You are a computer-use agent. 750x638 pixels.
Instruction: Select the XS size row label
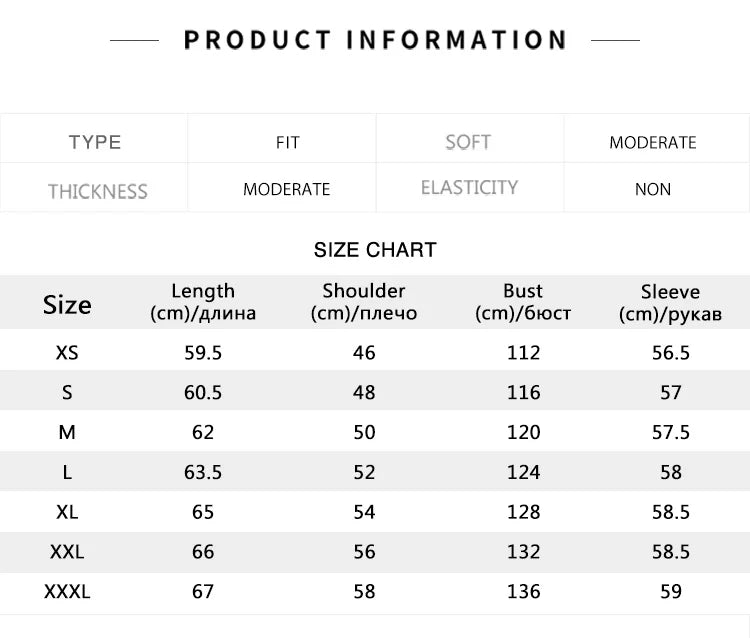click(x=67, y=353)
